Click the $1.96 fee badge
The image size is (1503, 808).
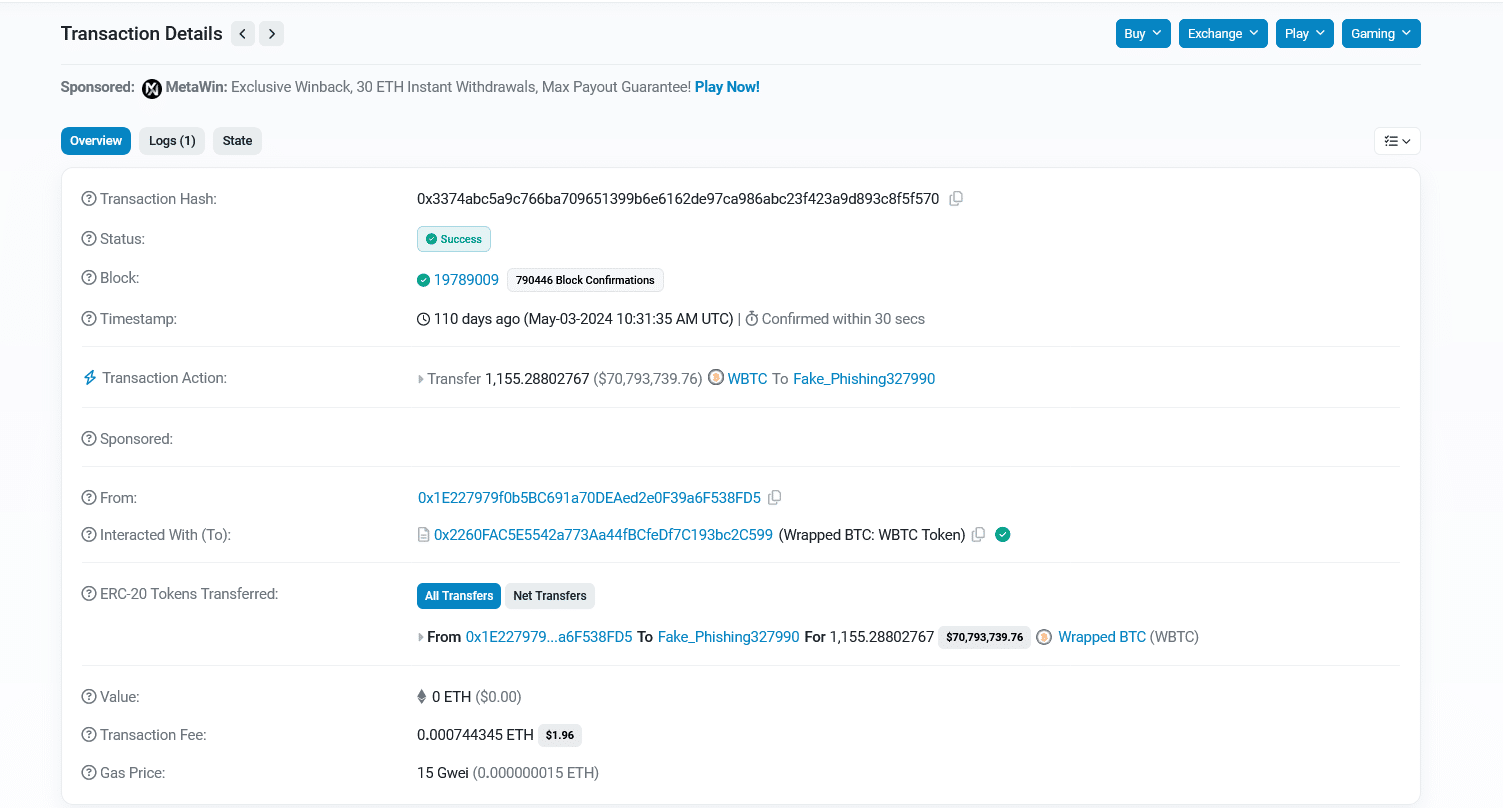560,735
